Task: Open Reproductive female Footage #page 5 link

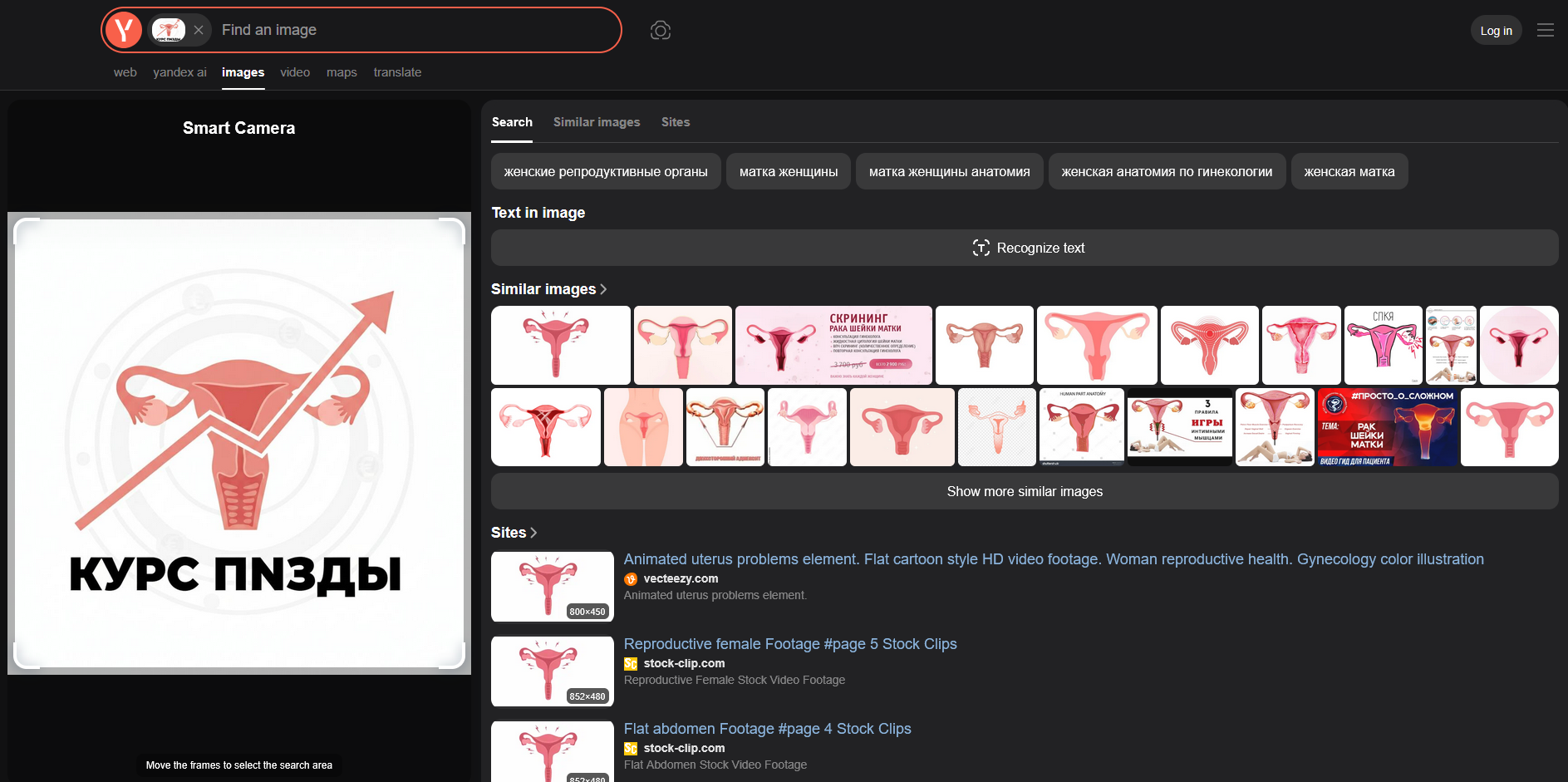Action: click(x=790, y=644)
